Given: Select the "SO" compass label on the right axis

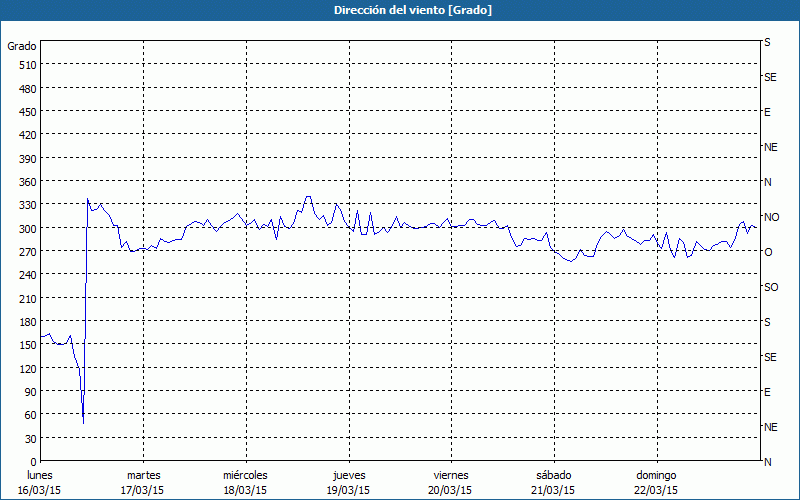Looking at the screenshot, I should 771,287.
